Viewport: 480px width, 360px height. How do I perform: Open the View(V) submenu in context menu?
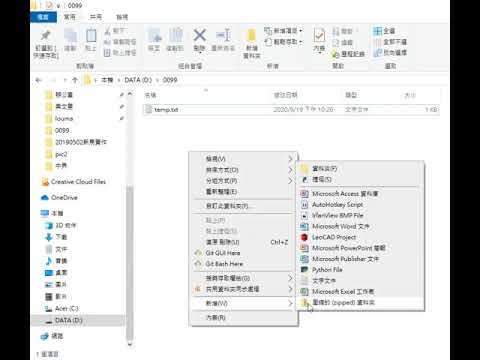[243, 159]
